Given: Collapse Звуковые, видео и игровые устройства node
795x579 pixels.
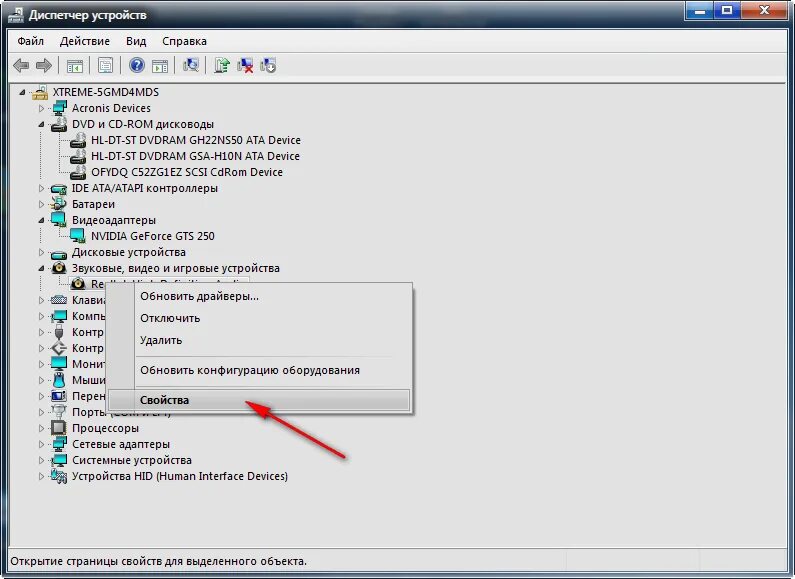Looking at the screenshot, I should point(41,268).
